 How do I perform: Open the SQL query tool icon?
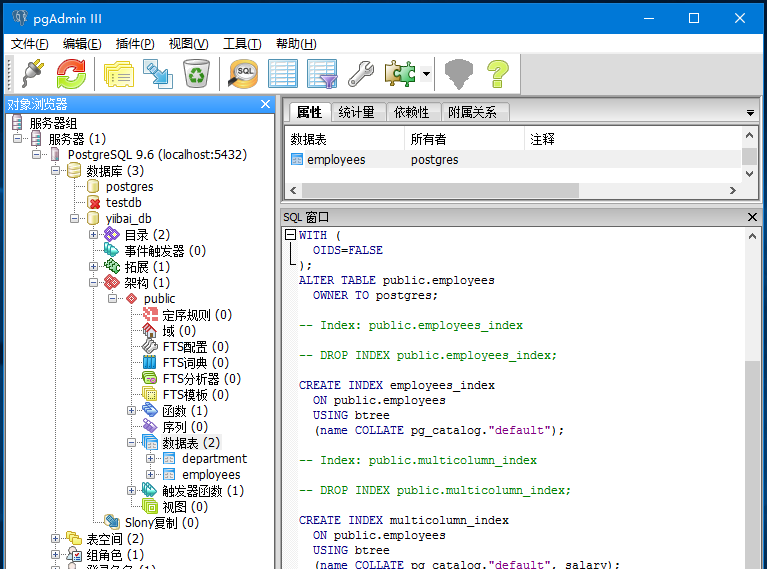click(243, 73)
